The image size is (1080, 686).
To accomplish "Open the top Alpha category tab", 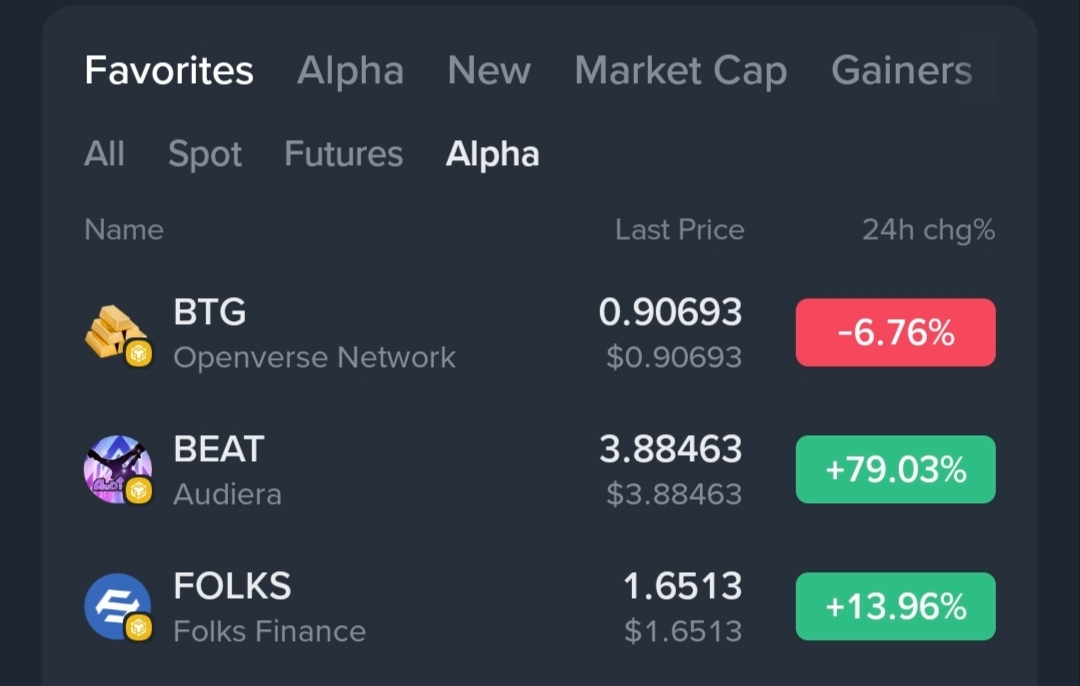I will coord(350,72).
